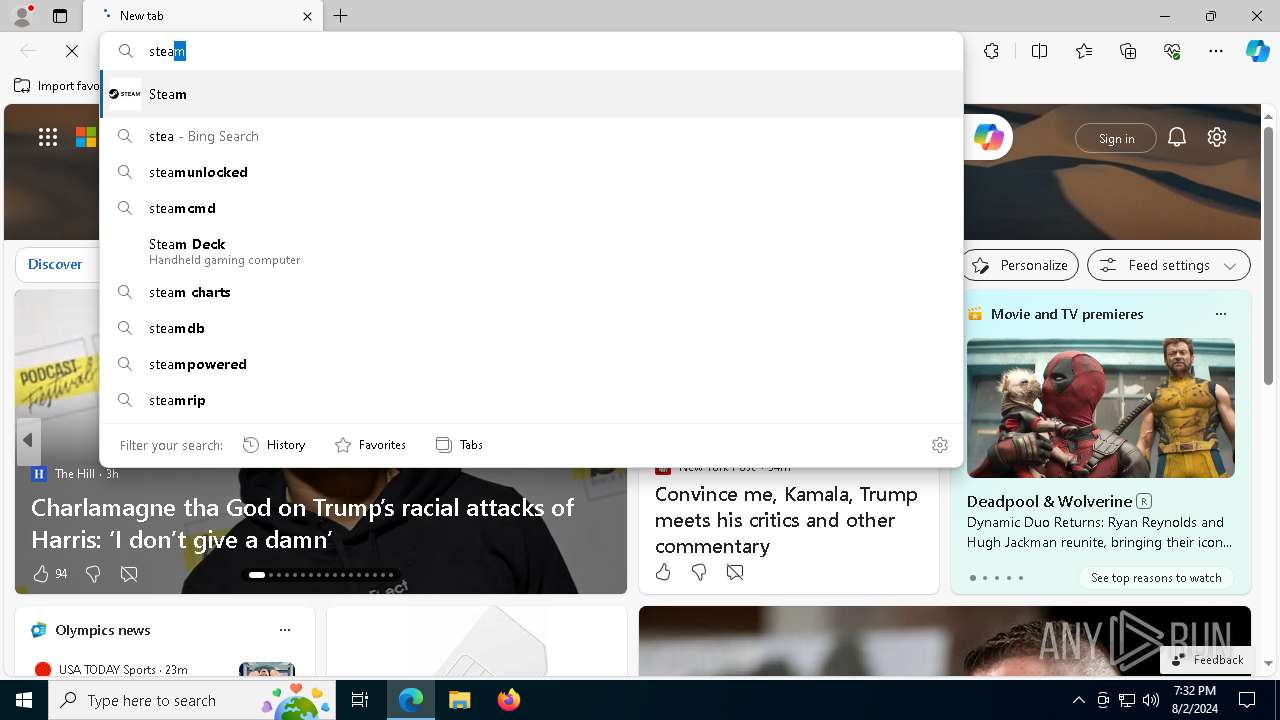
Task: Dislike the Convince me, Kamala article
Action: [x=699, y=572]
